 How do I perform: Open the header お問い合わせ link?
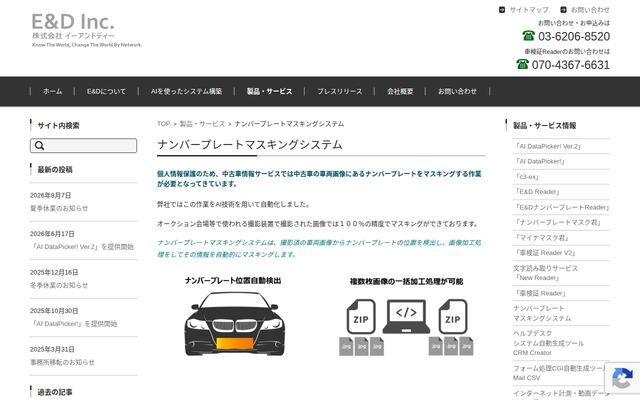click(590, 10)
